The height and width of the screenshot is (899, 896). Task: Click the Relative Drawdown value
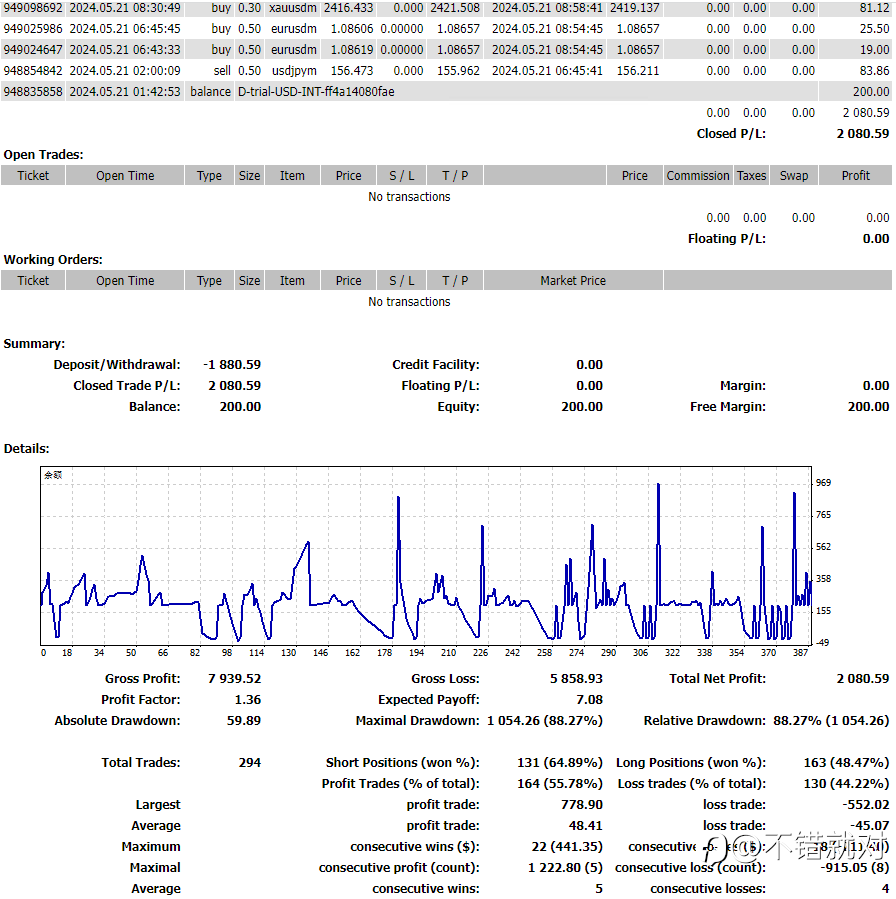[x=831, y=720]
